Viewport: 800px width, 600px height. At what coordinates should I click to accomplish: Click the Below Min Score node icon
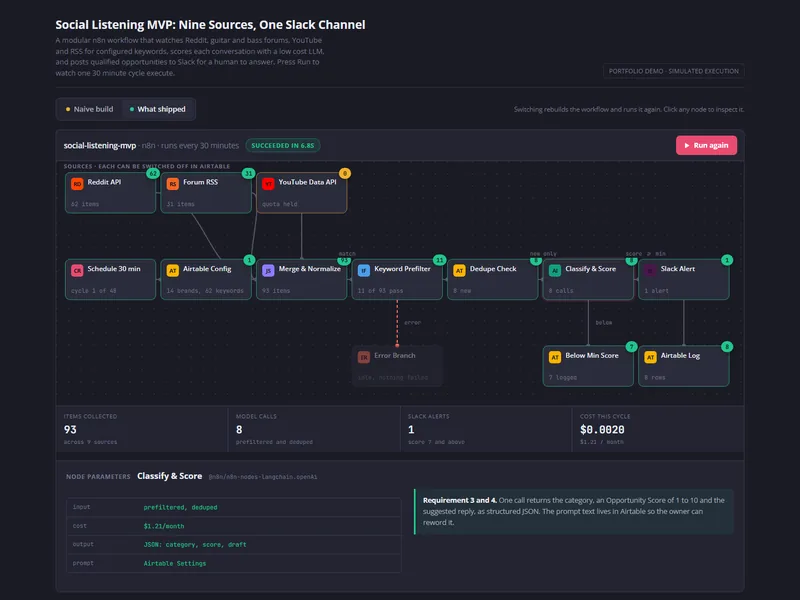click(x=555, y=357)
